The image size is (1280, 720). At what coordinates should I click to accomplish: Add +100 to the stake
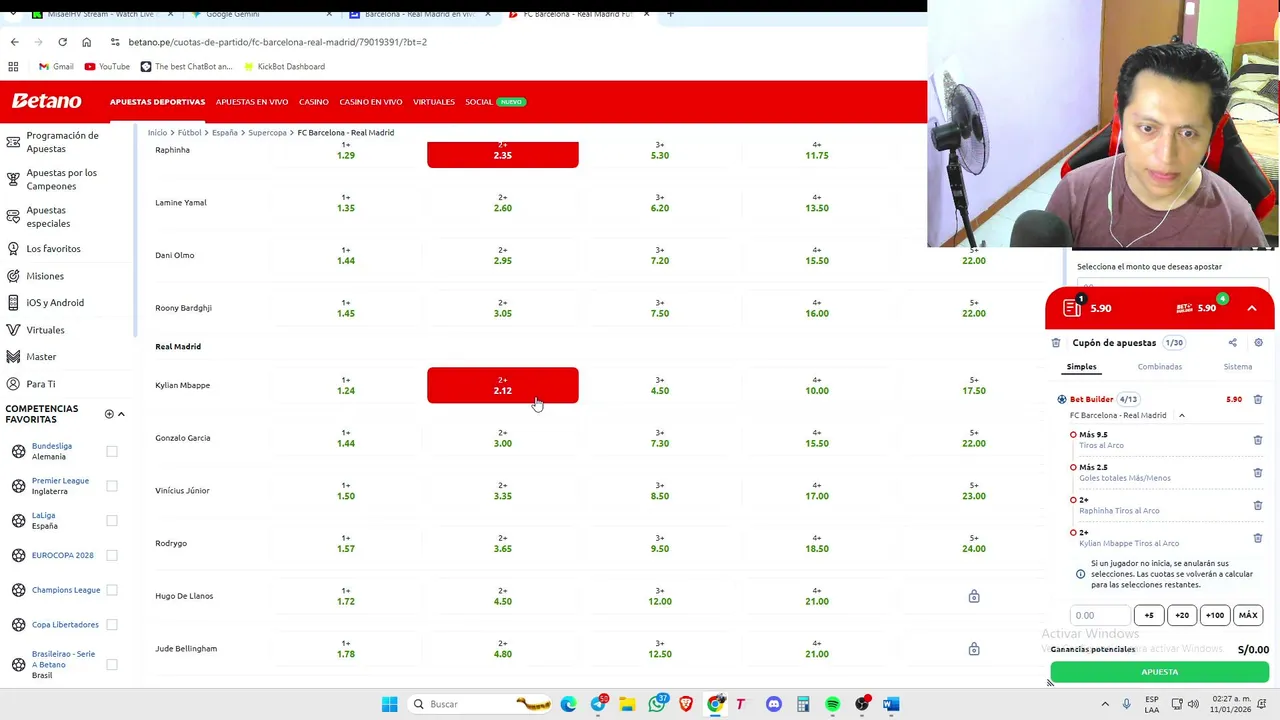point(1215,615)
